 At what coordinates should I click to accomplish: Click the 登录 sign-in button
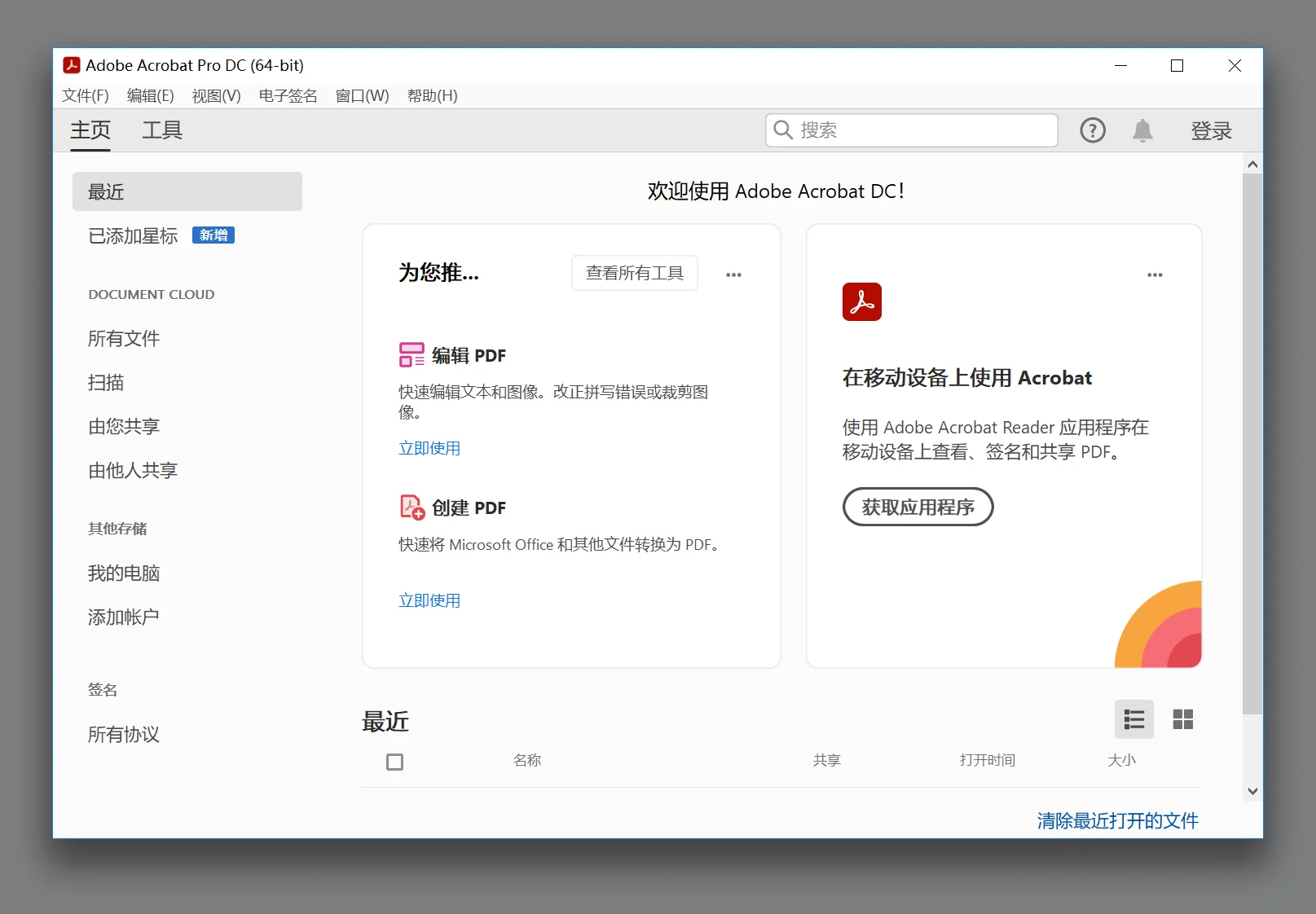pyautogui.click(x=1211, y=130)
